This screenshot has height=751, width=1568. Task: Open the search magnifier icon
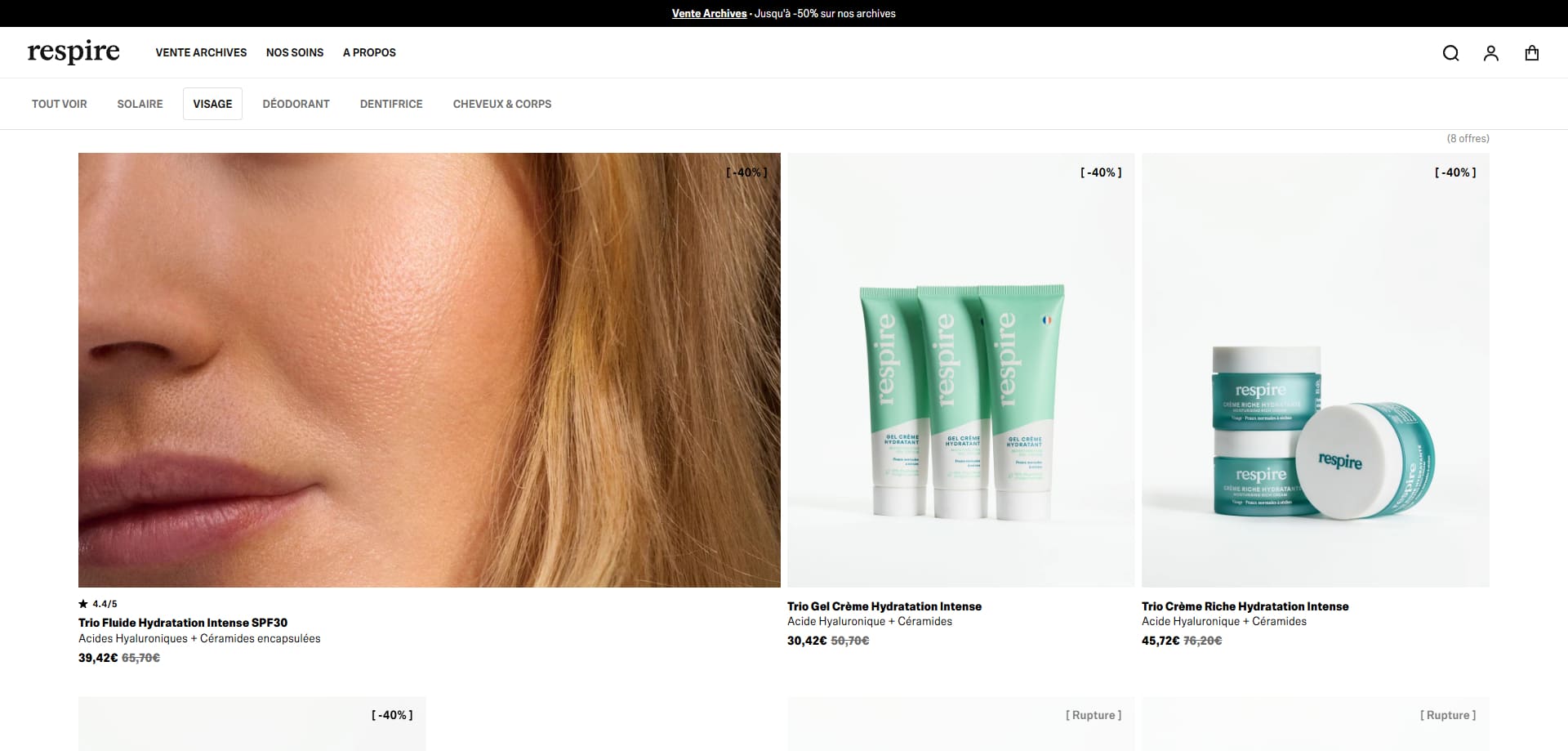tap(1450, 53)
